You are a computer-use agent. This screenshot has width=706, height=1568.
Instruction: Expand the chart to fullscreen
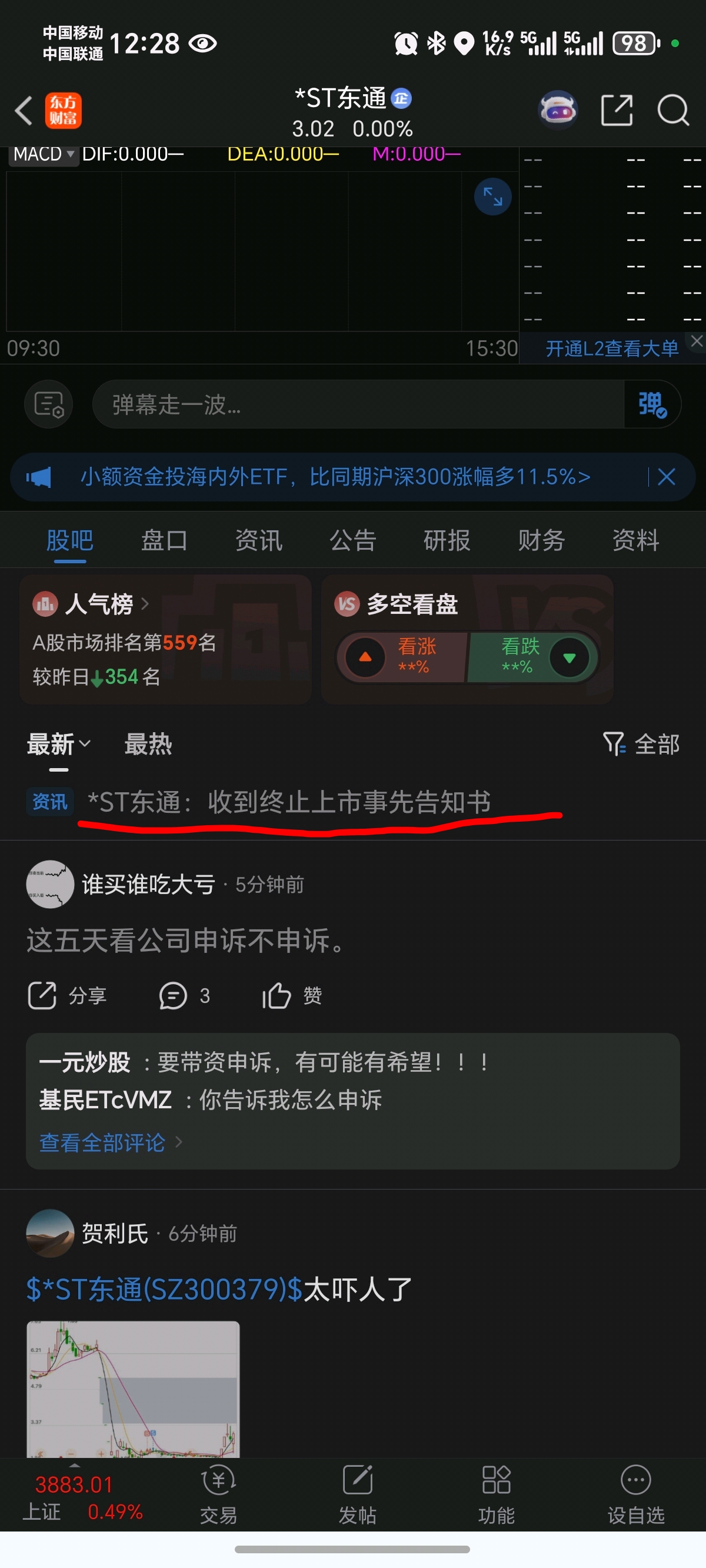(x=492, y=197)
